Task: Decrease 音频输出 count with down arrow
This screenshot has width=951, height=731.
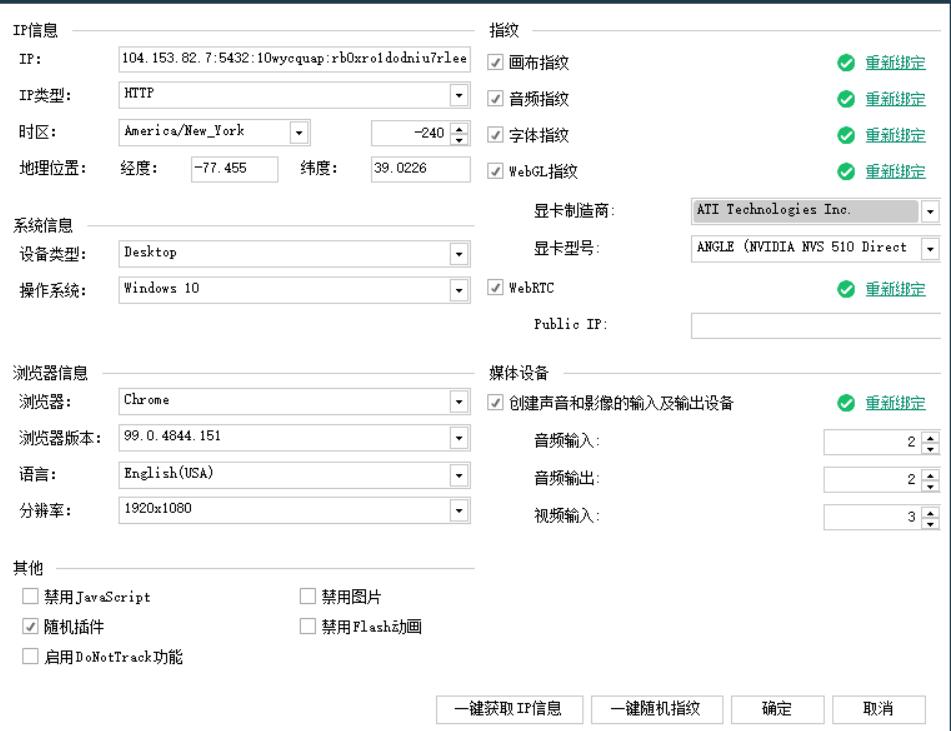Action: (x=930, y=486)
